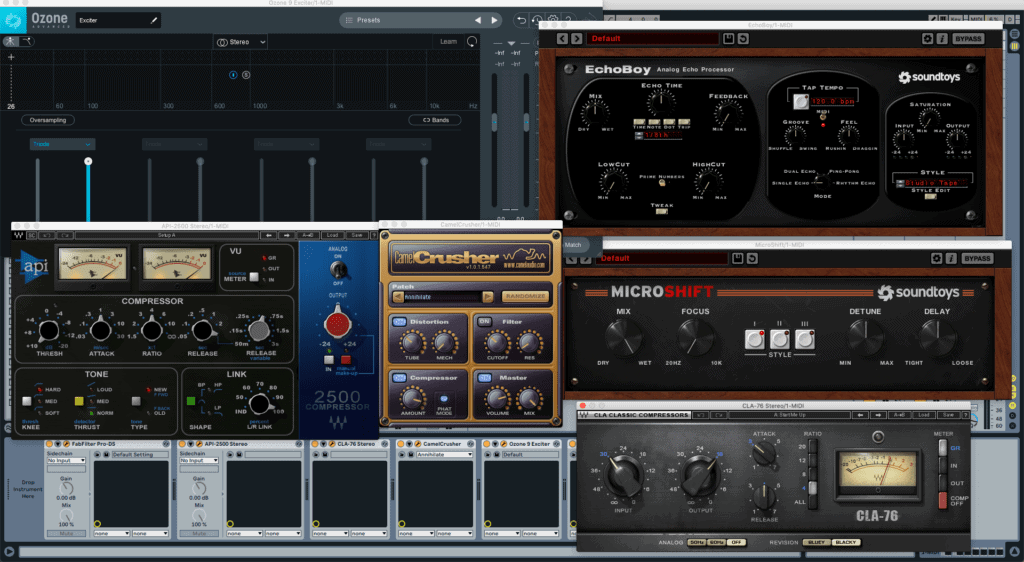Open MicroShift settings gear icon

pyautogui.click(x=936, y=258)
